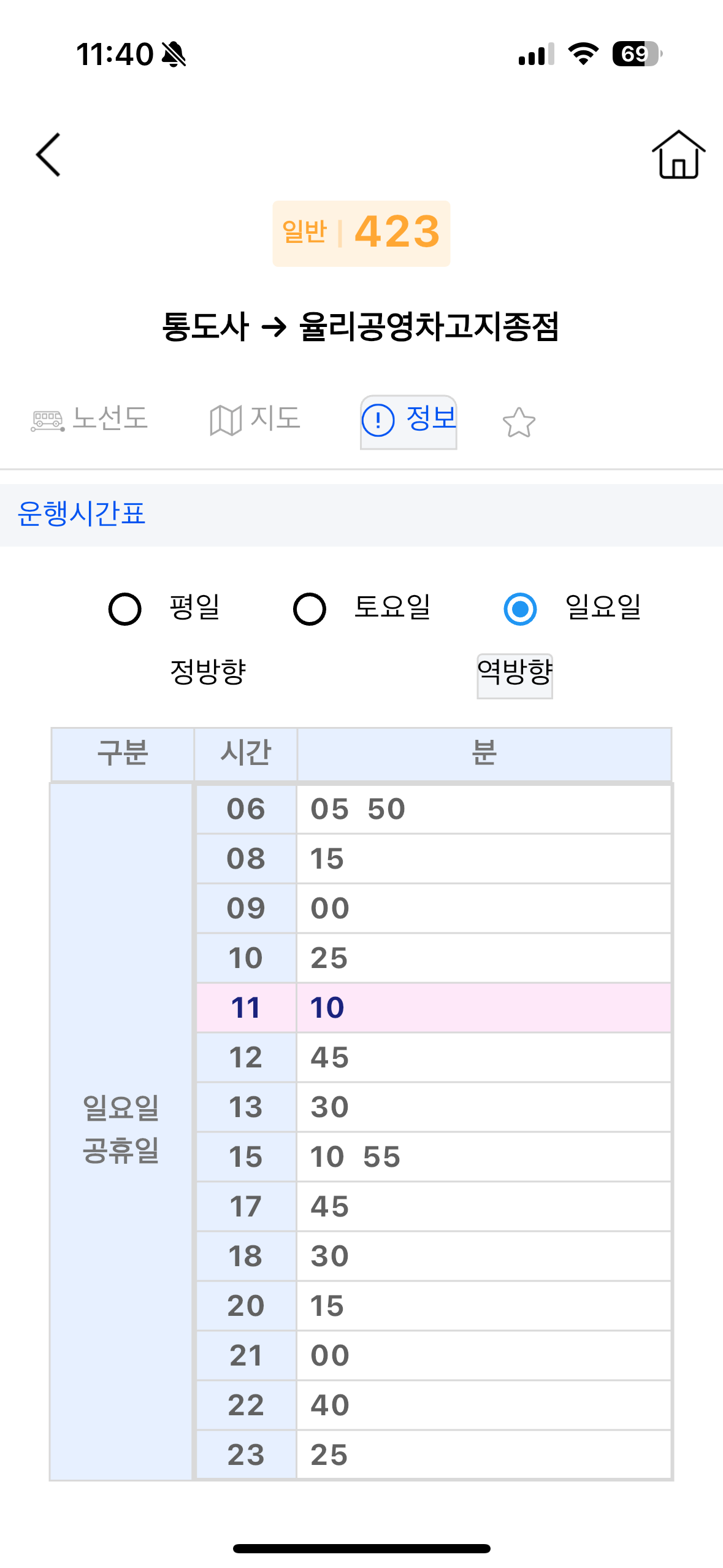Image resolution: width=723 pixels, height=1568 pixels.
Task: Show the 정방향 direction timetable
Action: tap(208, 672)
